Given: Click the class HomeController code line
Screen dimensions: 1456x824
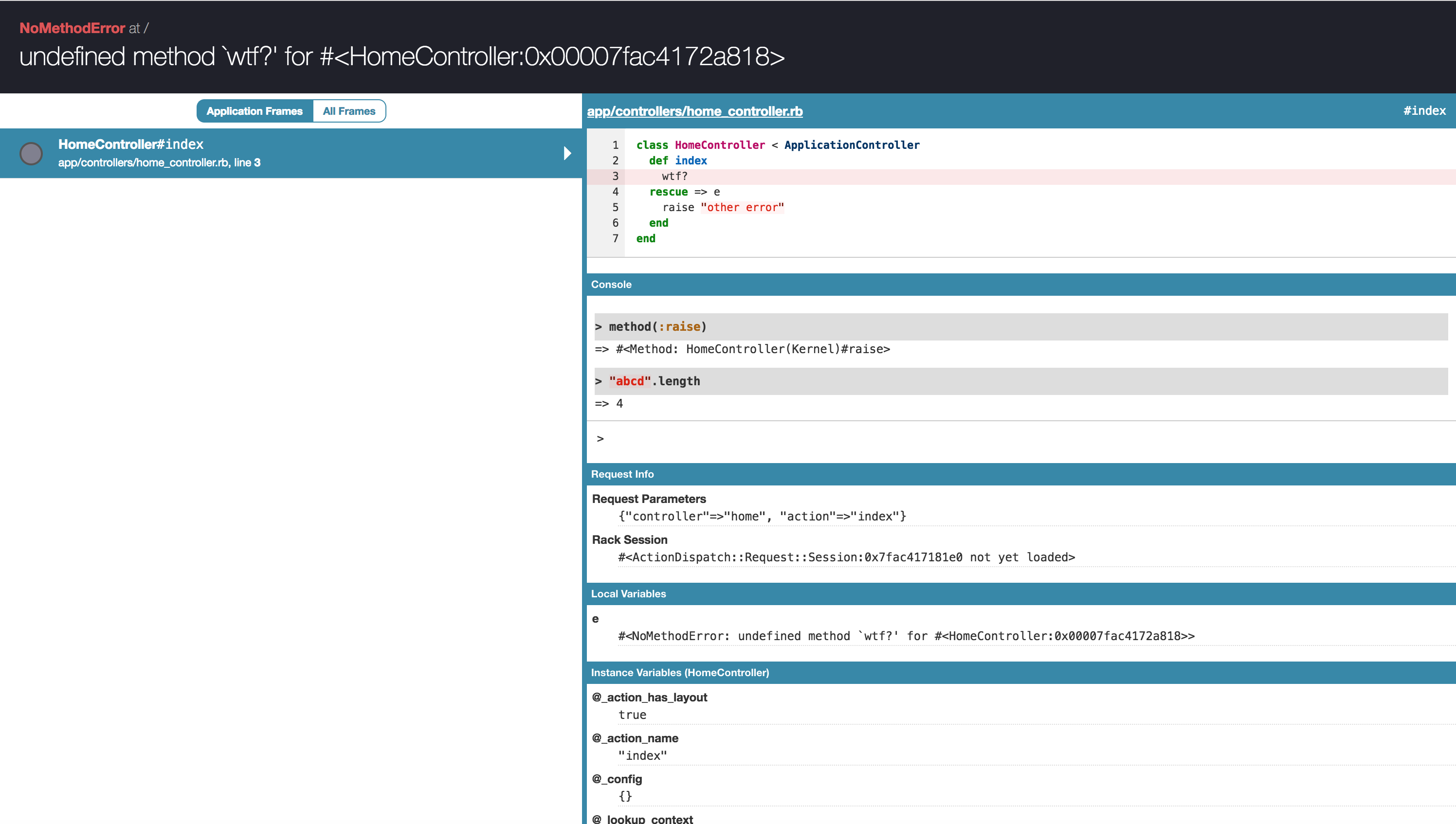Looking at the screenshot, I should (x=778, y=145).
